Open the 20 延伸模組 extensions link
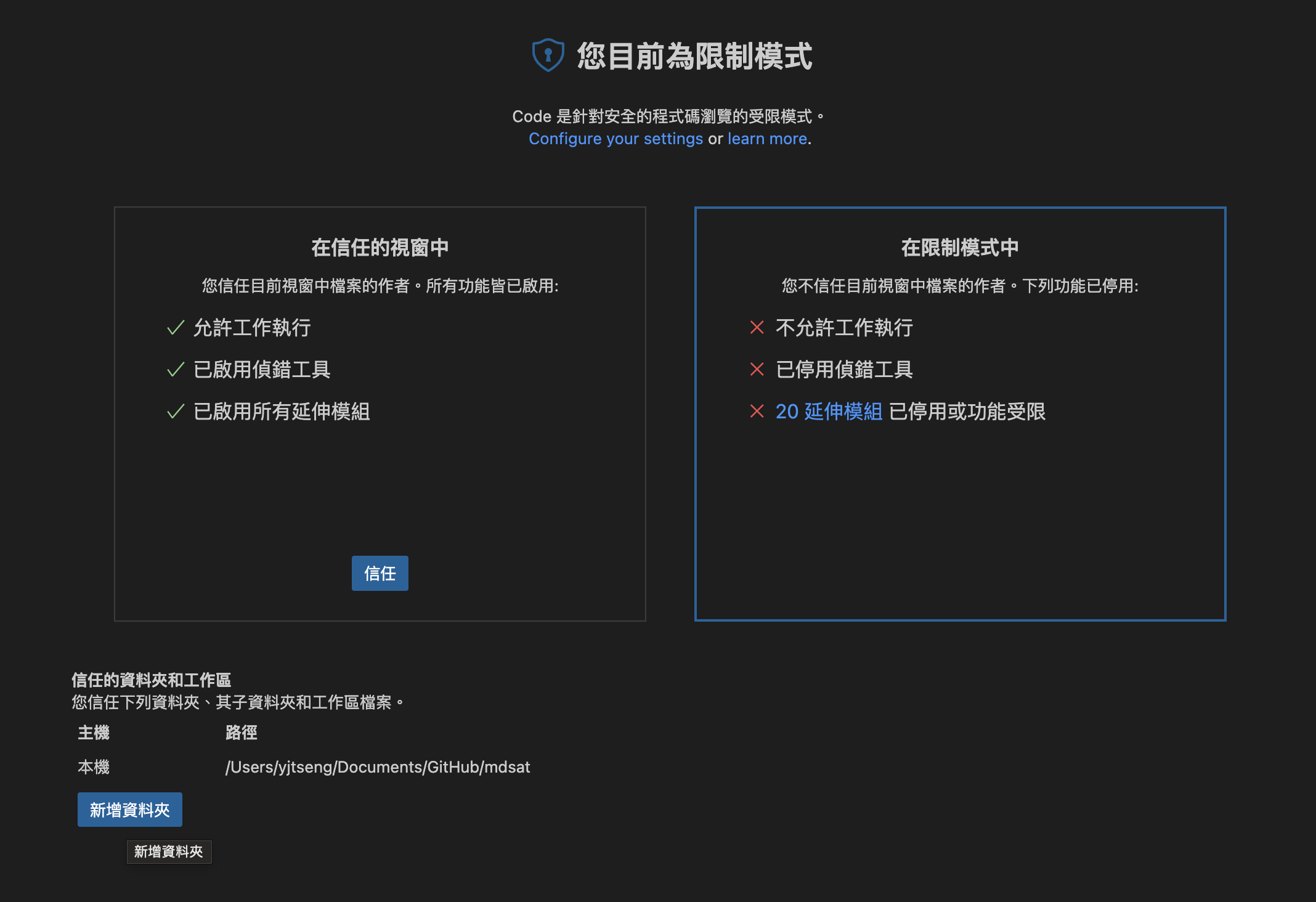1316x902 pixels. [828, 412]
